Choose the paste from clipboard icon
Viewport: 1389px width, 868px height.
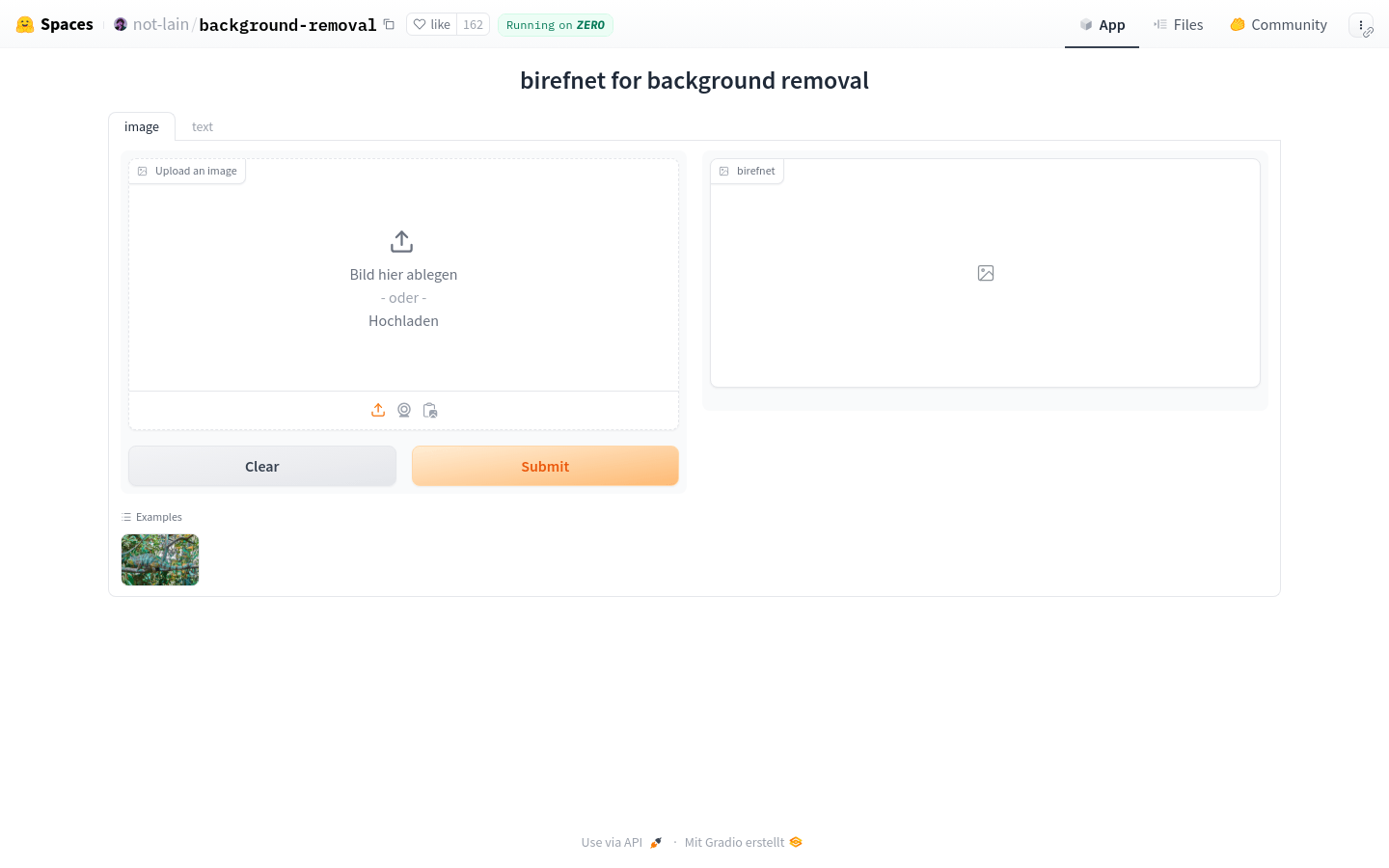click(x=430, y=410)
